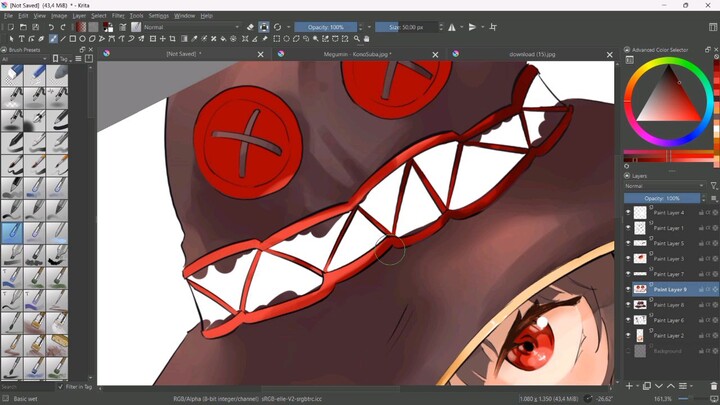Select the Paint Layer 2 row

pos(670,336)
